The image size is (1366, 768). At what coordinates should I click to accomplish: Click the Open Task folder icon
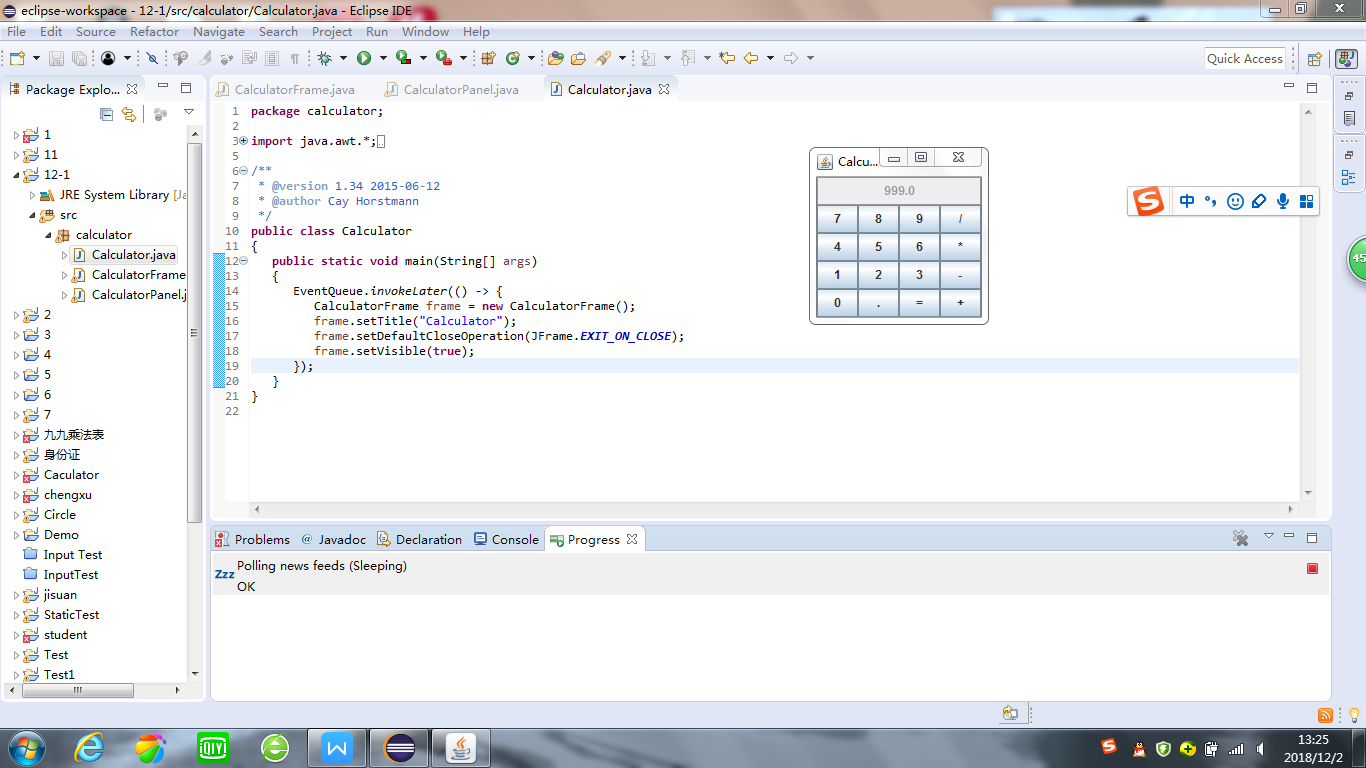click(x=579, y=58)
